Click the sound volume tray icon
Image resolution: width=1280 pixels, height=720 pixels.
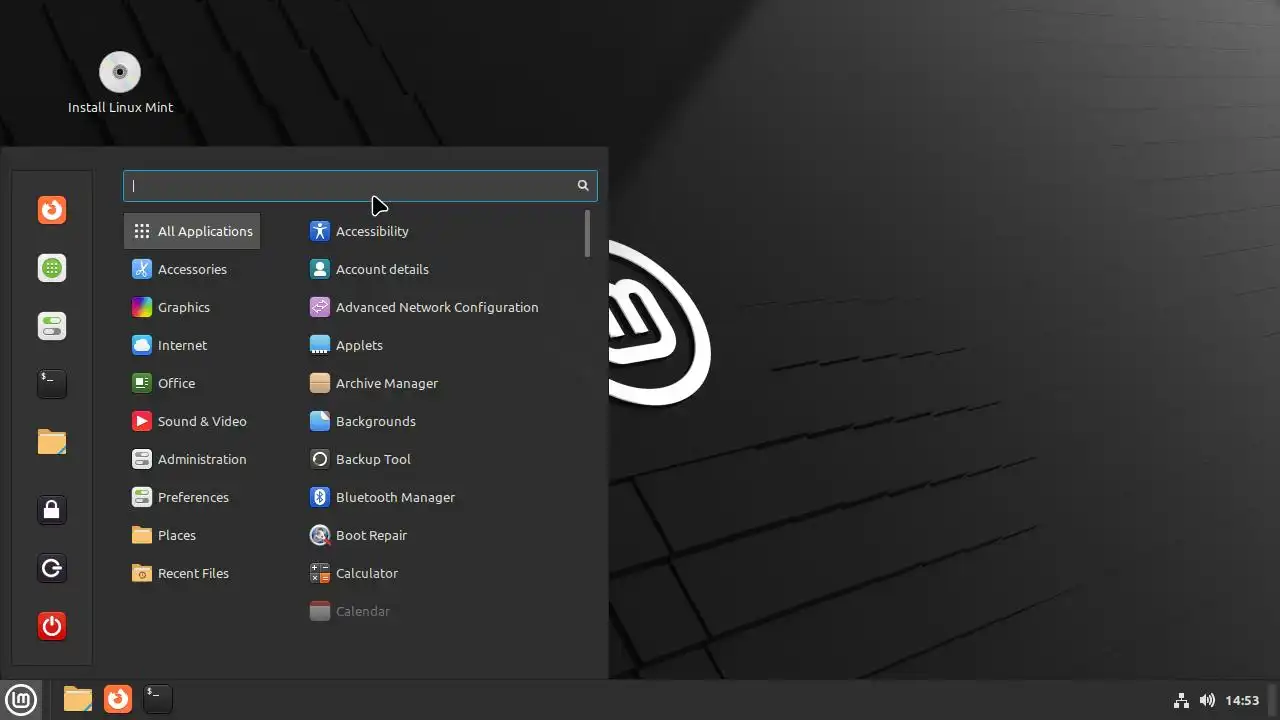[x=1207, y=700]
